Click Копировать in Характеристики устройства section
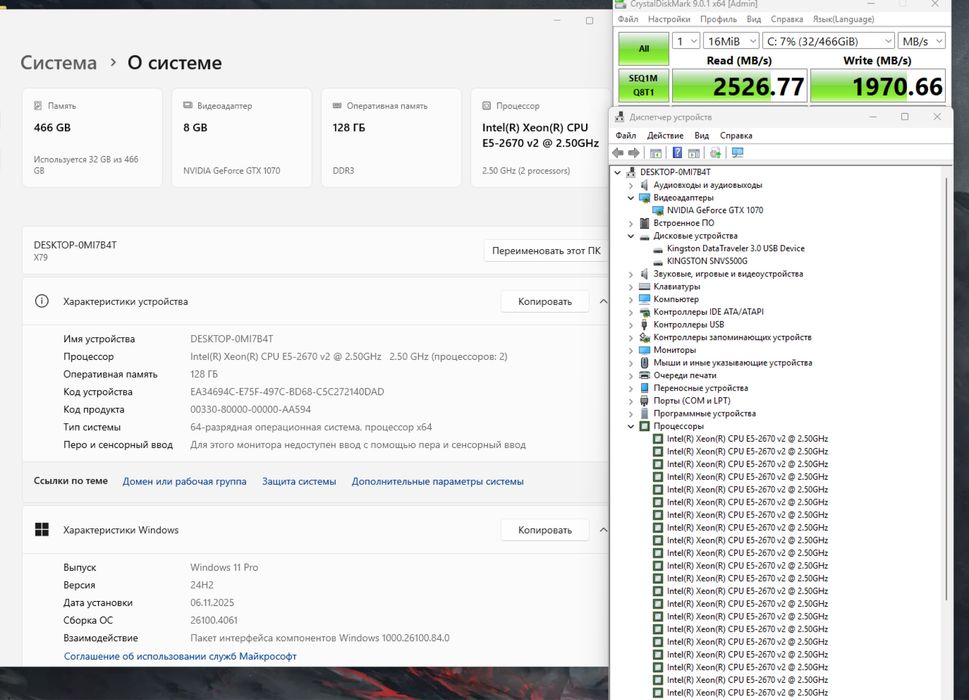This screenshot has width=969, height=700. (x=544, y=302)
